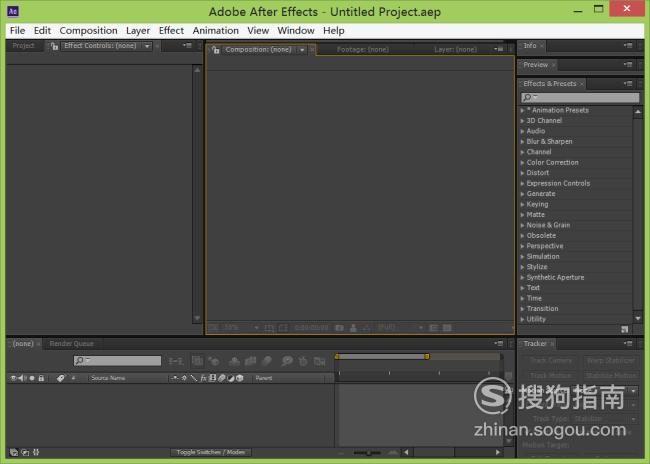Click the 3D Layer cube column icon

tap(240, 378)
